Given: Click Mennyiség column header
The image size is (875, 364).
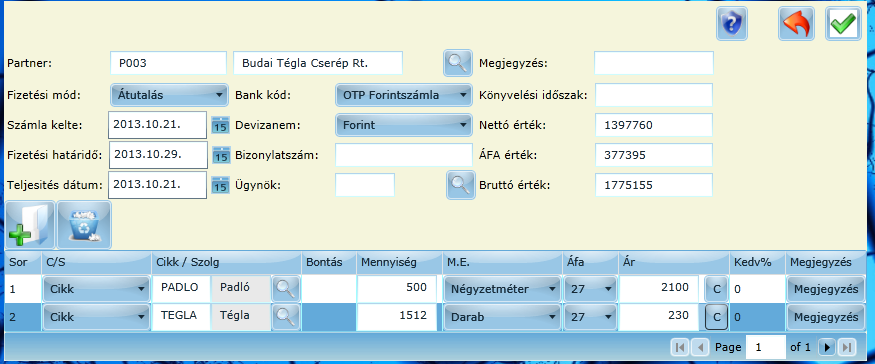Looking at the screenshot, I should point(398,262).
